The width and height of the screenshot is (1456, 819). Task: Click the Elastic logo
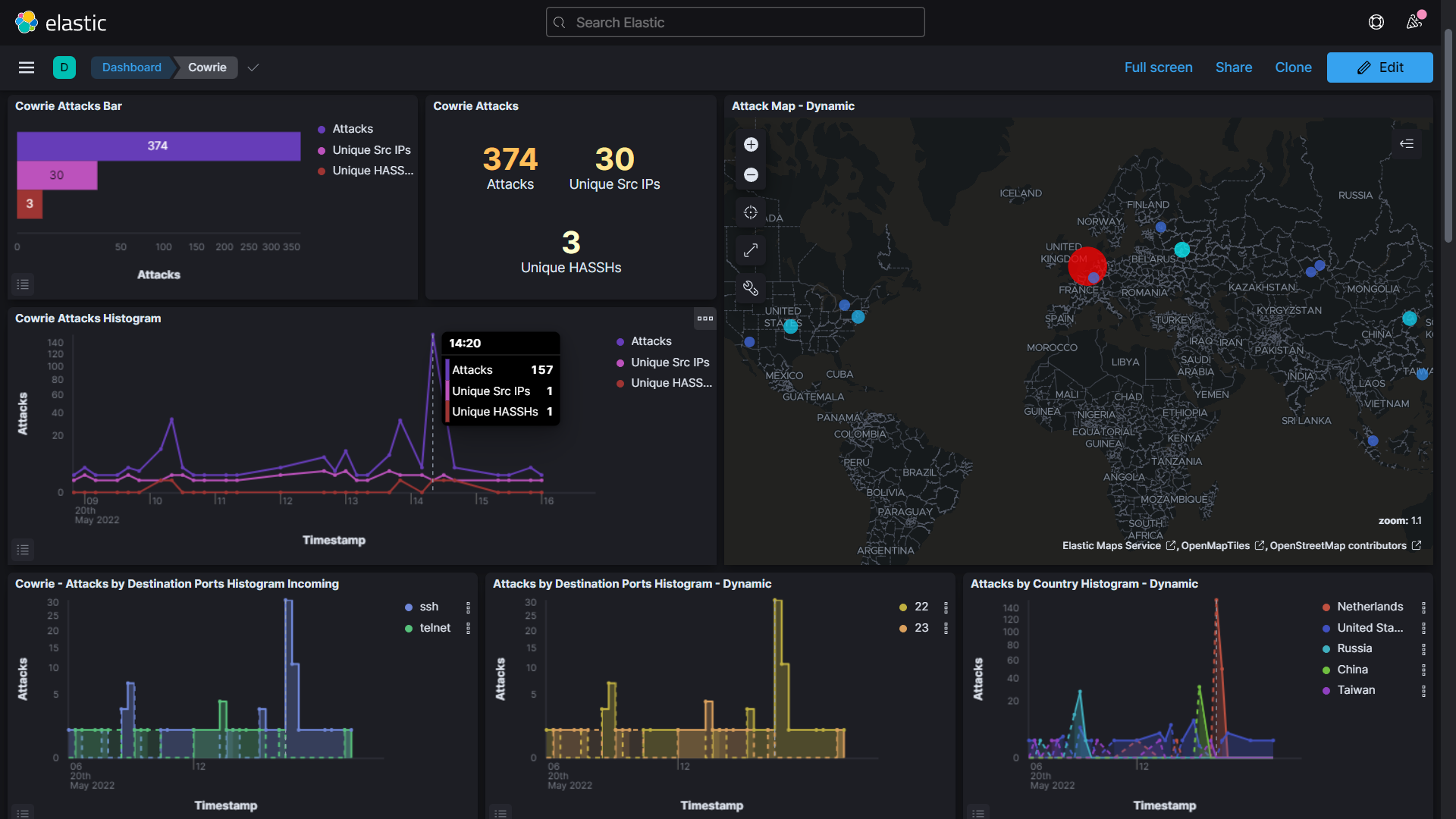click(x=61, y=23)
